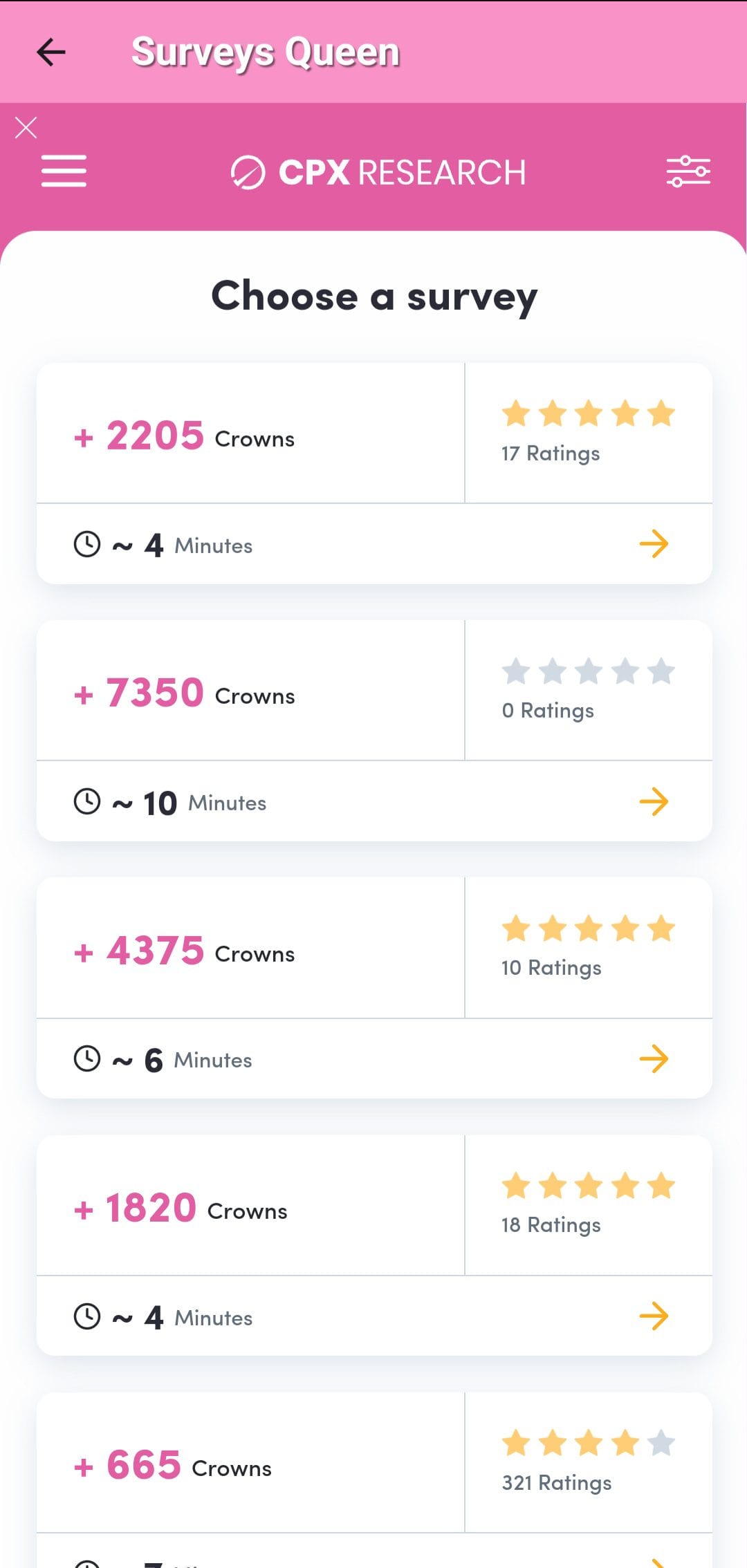Start the 7350 Crowns survey via arrow

[654, 802]
